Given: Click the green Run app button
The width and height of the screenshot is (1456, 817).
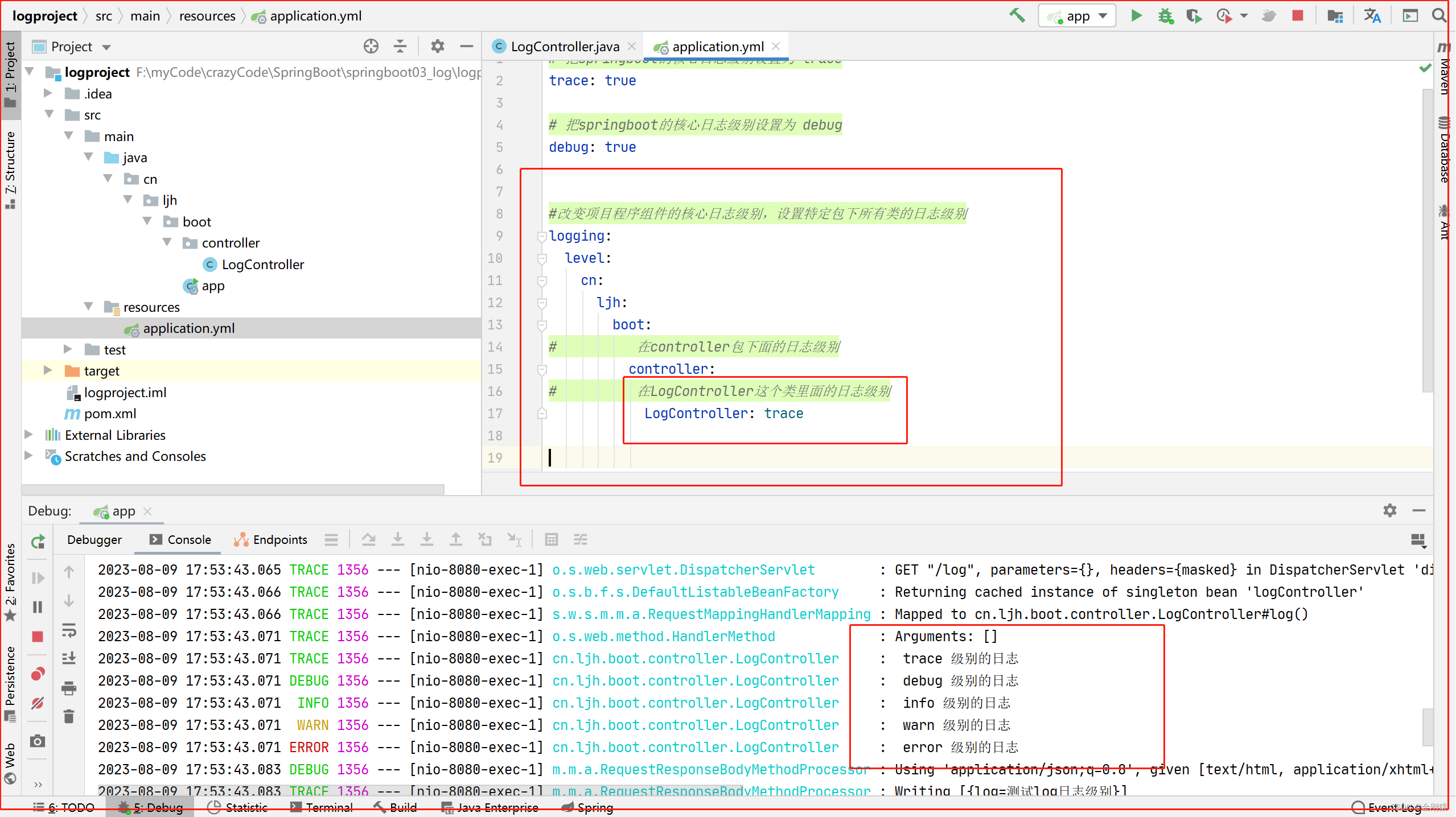Looking at the screenshot, I should coord(1136,16).
